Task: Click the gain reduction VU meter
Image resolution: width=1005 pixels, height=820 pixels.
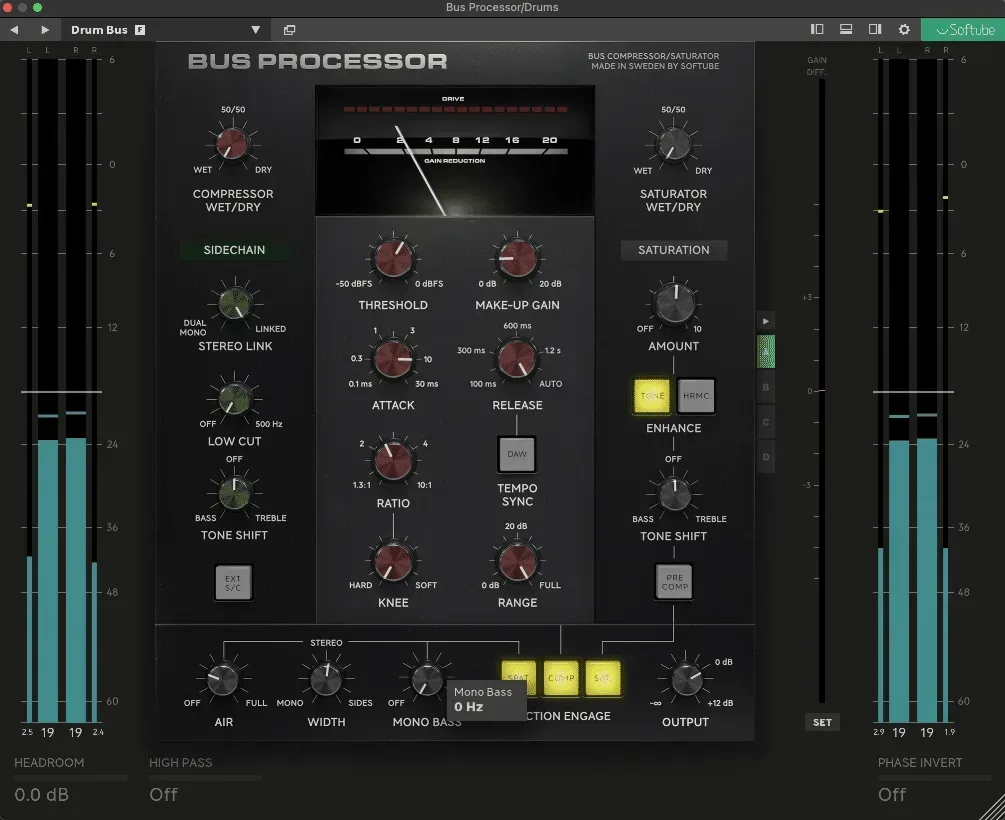Action: (x=454, y=151)
